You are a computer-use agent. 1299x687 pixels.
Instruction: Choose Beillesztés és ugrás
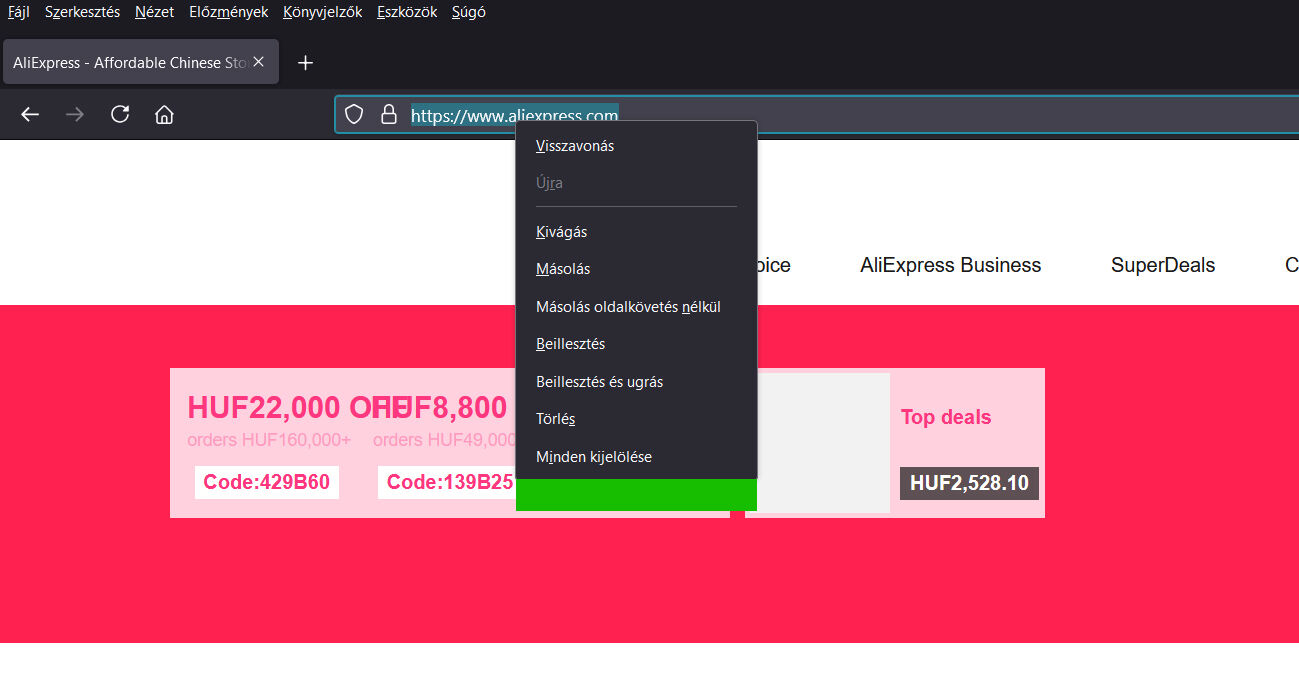636,382
